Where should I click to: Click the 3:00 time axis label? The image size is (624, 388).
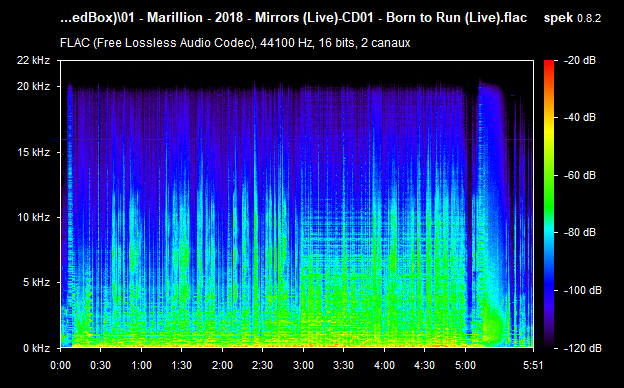[x=303, y=365]
